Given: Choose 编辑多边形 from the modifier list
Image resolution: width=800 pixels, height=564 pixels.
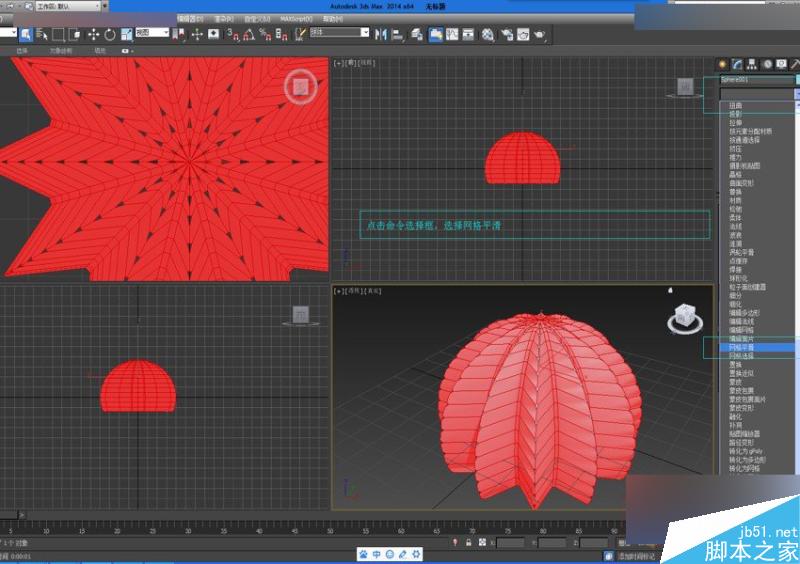Looking at the screenshot, I should [744, 313].
